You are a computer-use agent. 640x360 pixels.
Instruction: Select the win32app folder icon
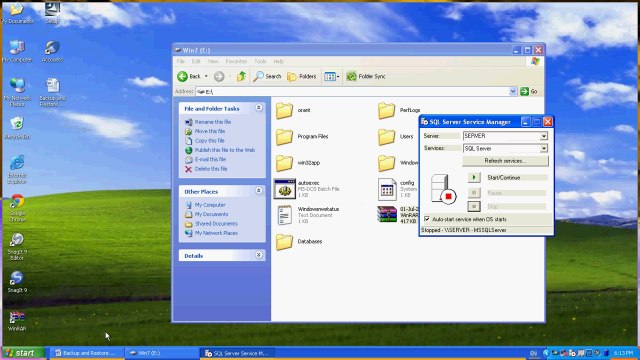(x=284, y=163)
